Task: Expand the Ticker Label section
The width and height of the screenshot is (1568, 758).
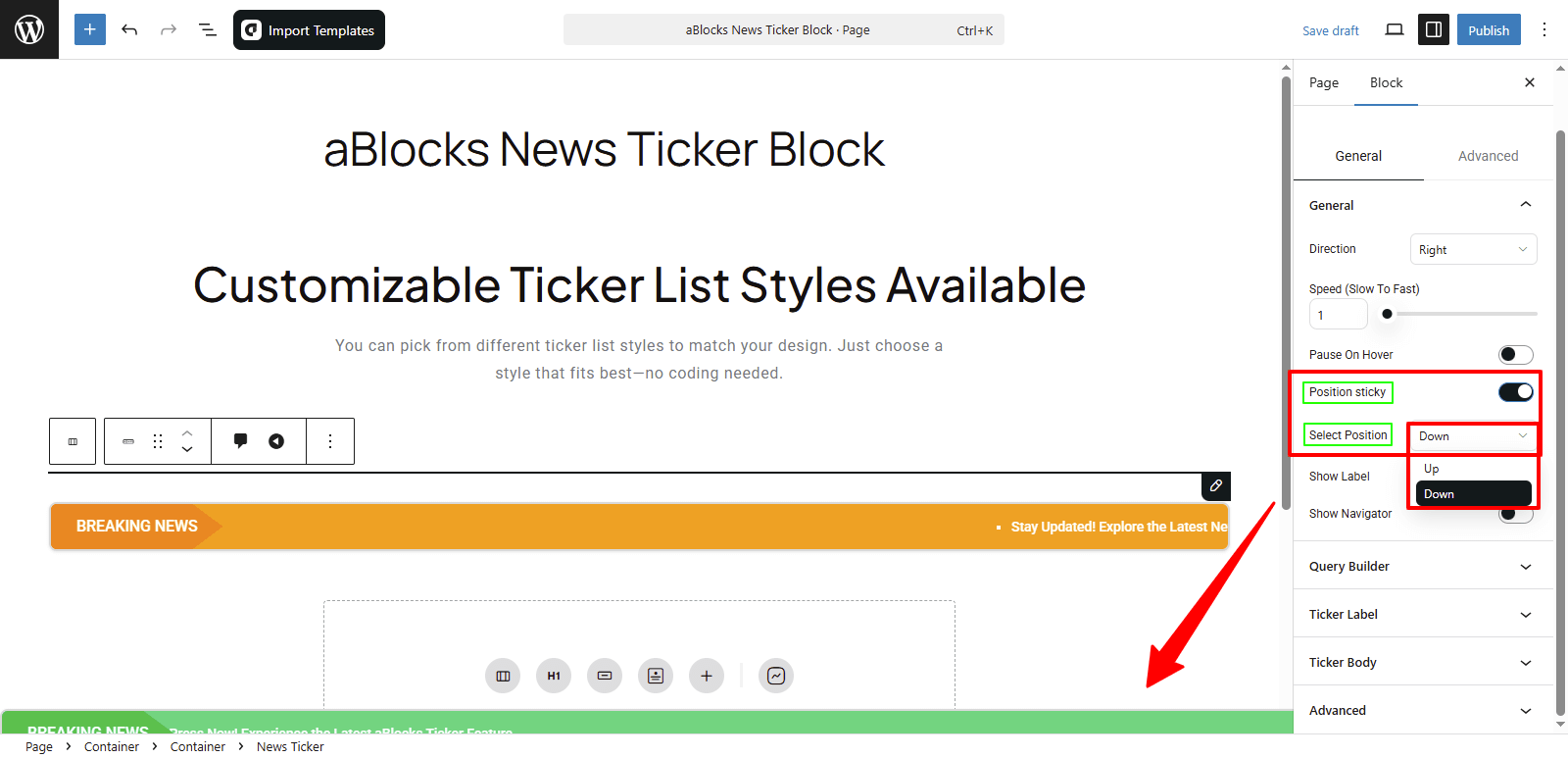Action: point(1423,614)
